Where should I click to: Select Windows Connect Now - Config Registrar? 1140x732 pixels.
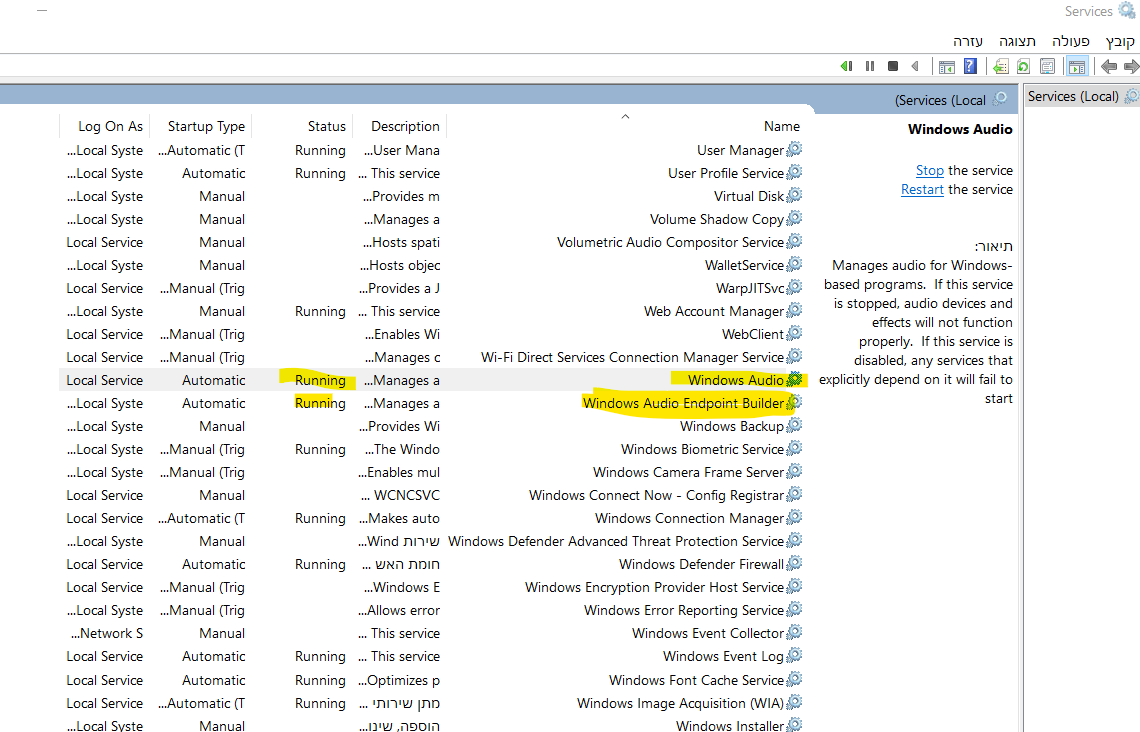tap(657, 495)
